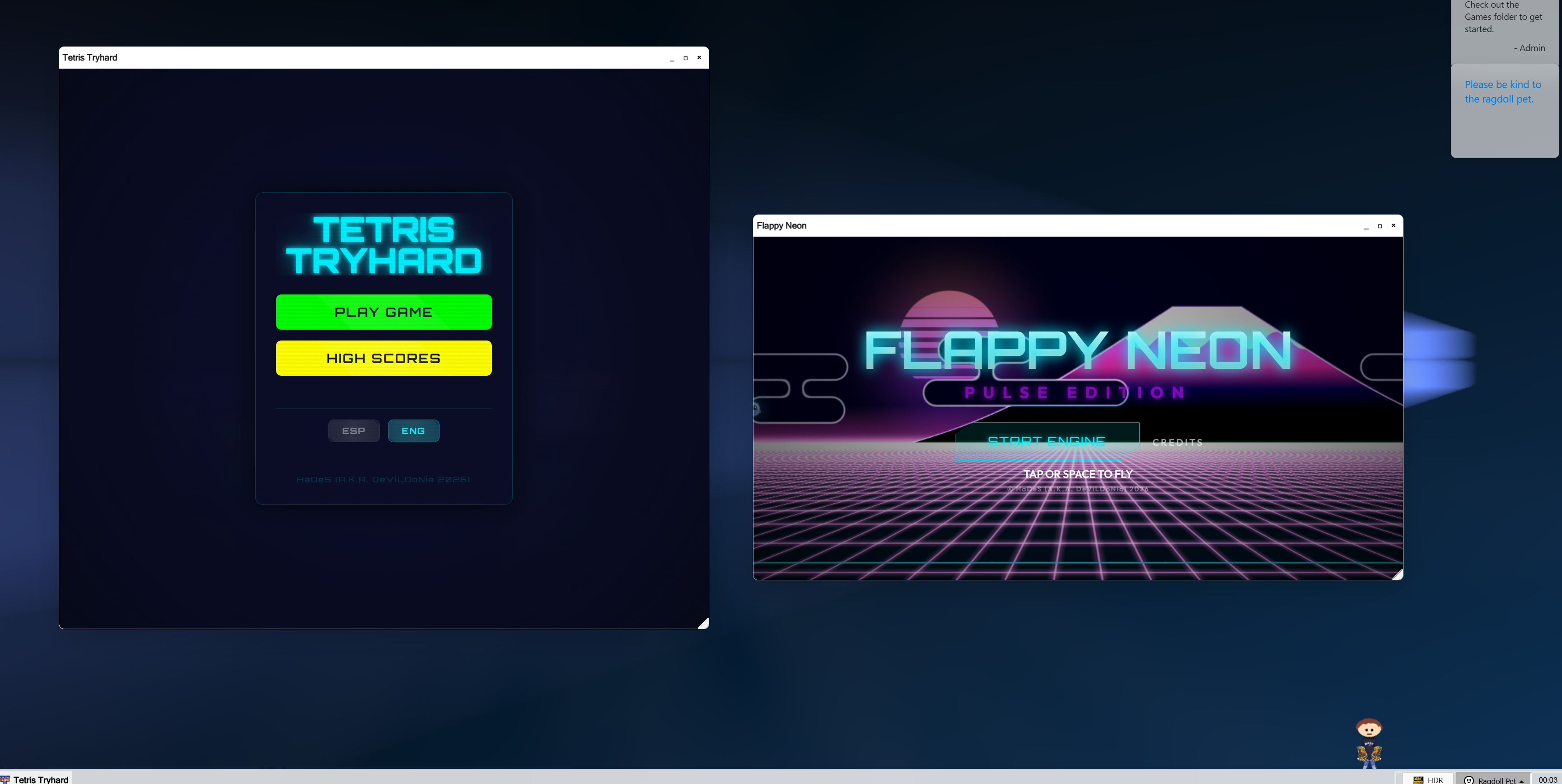Image resolution: width=1562 pixels, height=784 pixels.
Task: Select the ENG language option
Action: 413,430
